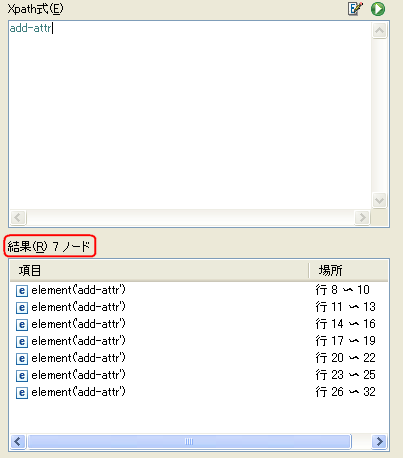Click the 項目 column header

pos(159,270)
